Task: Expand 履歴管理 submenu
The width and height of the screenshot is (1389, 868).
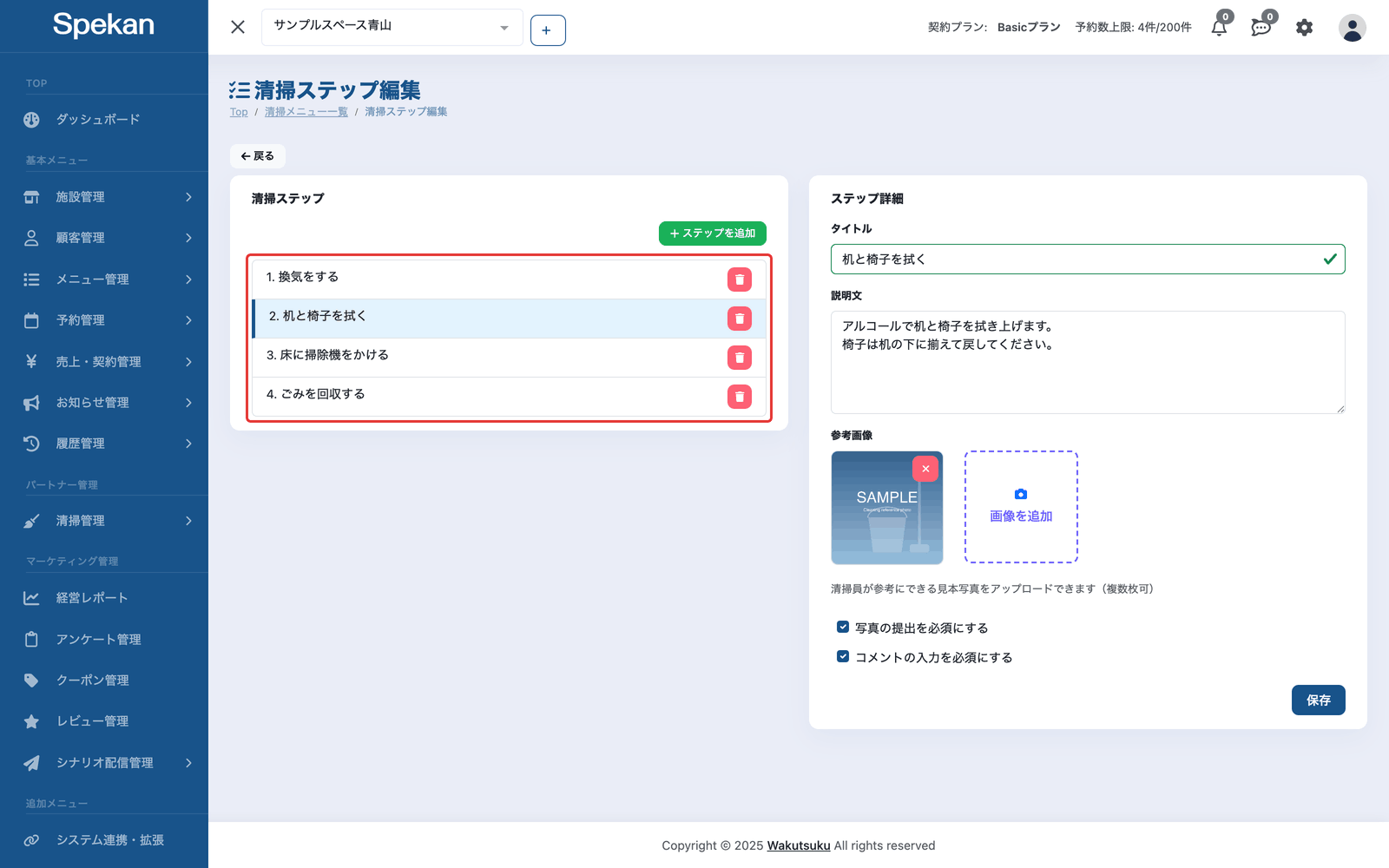Action: pos(104,444)
